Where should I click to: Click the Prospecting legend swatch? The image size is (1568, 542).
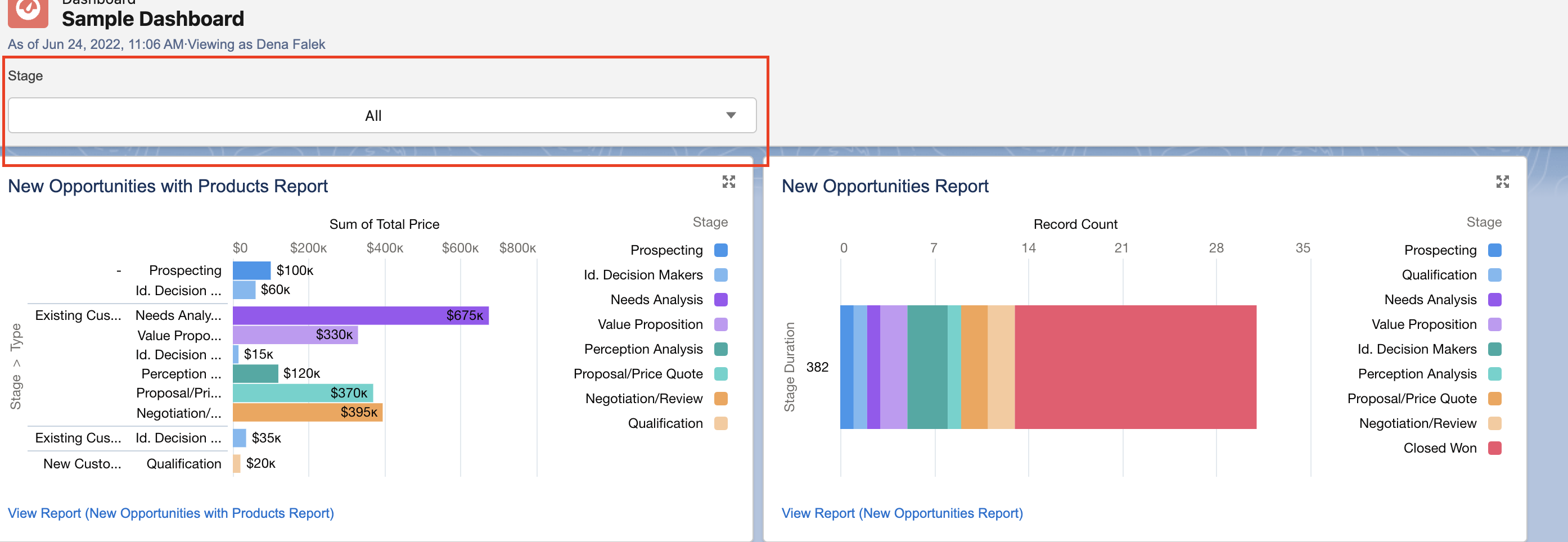pos(720,250)
